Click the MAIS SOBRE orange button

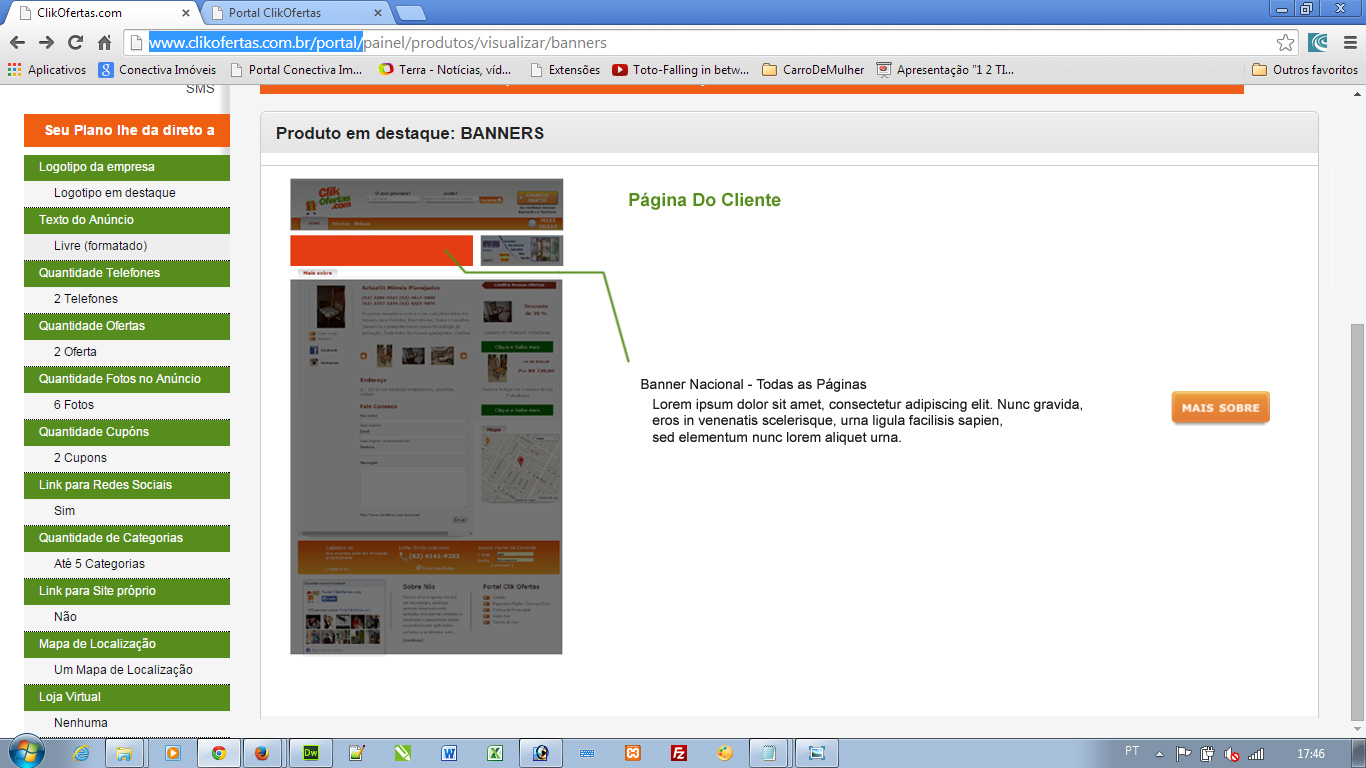[1220, 408]
